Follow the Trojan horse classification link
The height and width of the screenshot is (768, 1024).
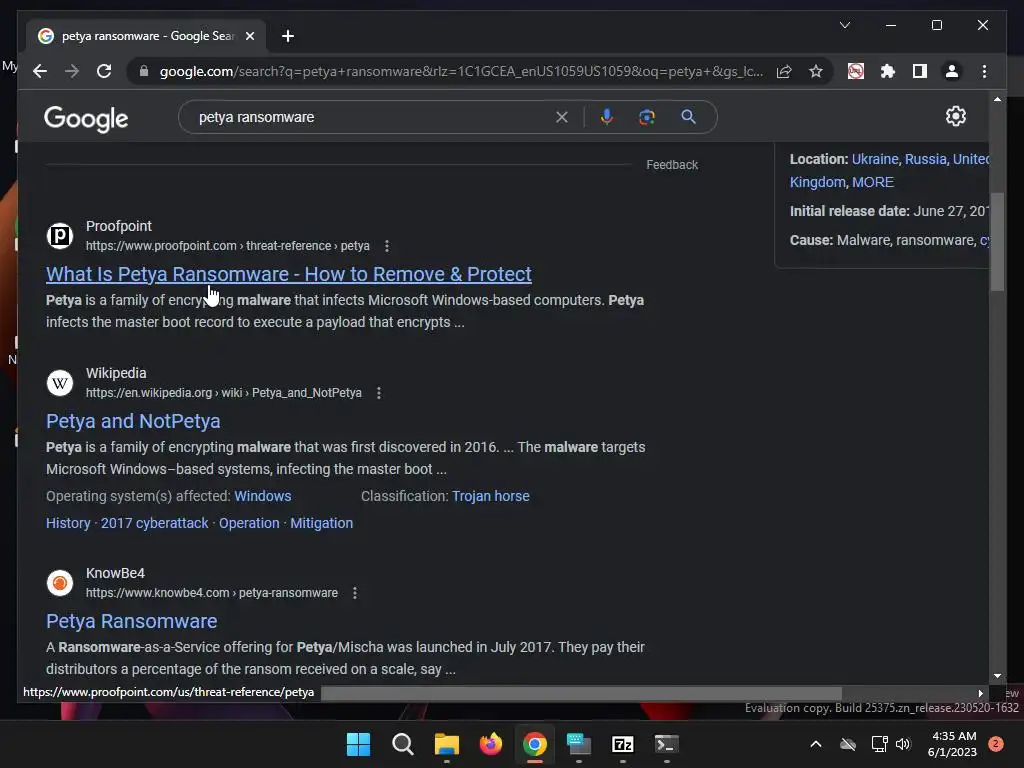(x=490, y=496)
